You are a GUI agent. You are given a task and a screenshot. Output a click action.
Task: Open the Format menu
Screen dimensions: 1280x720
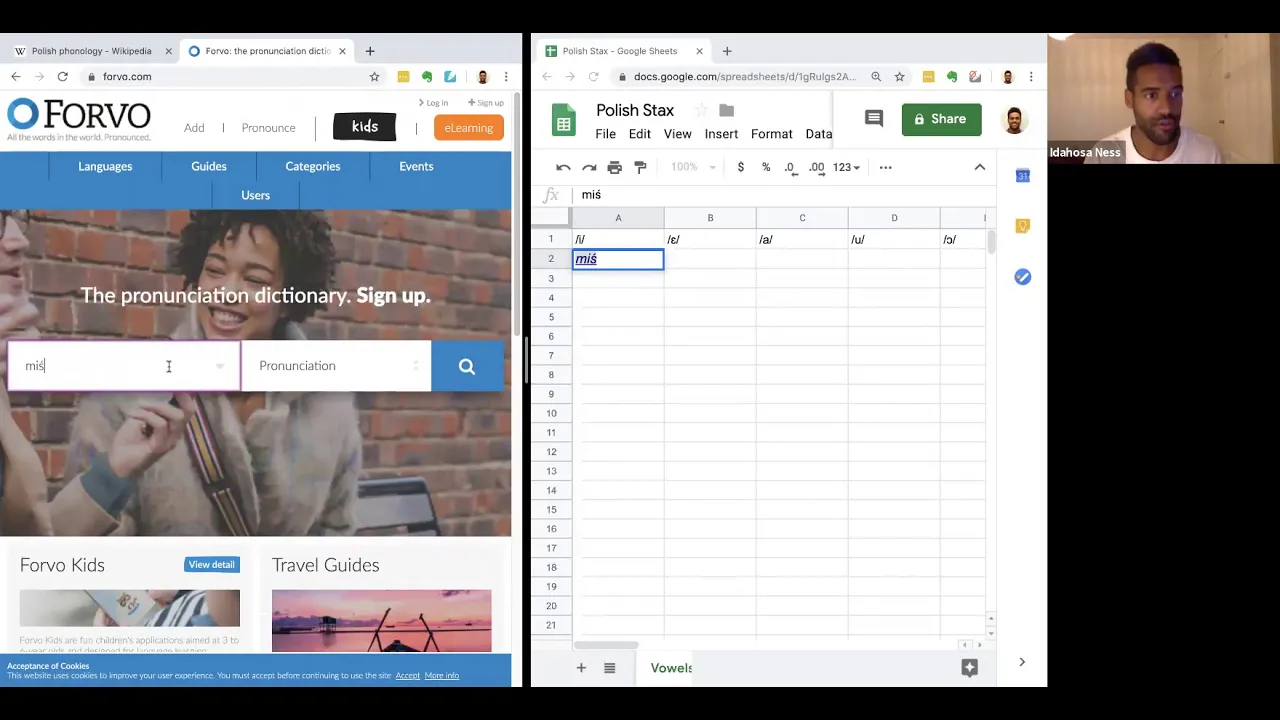coord(772,134)
